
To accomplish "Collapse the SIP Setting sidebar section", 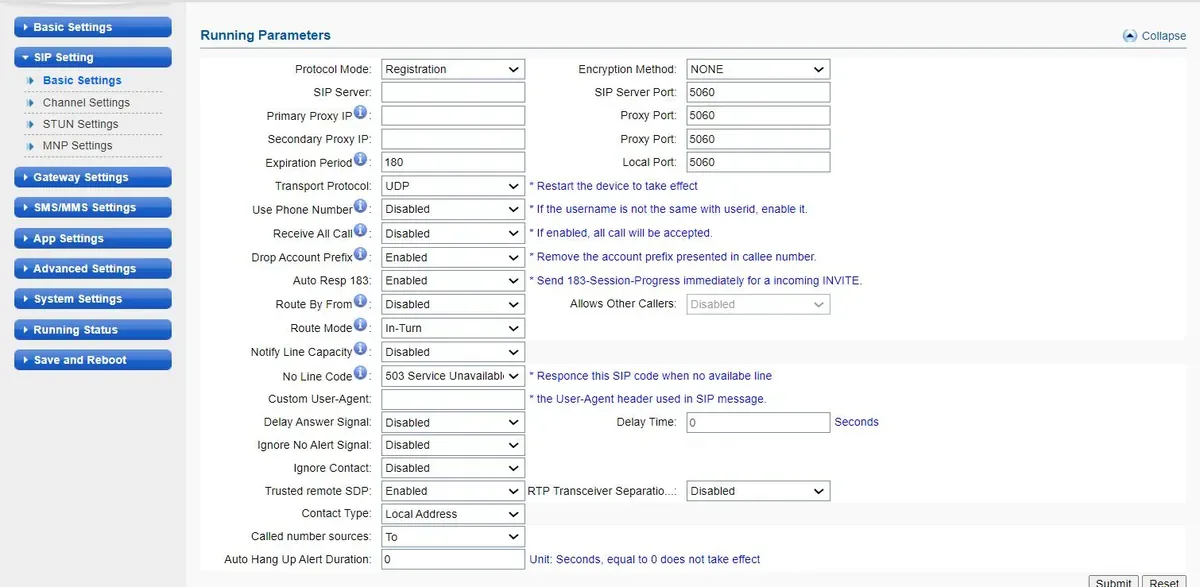I will [93, 57].
